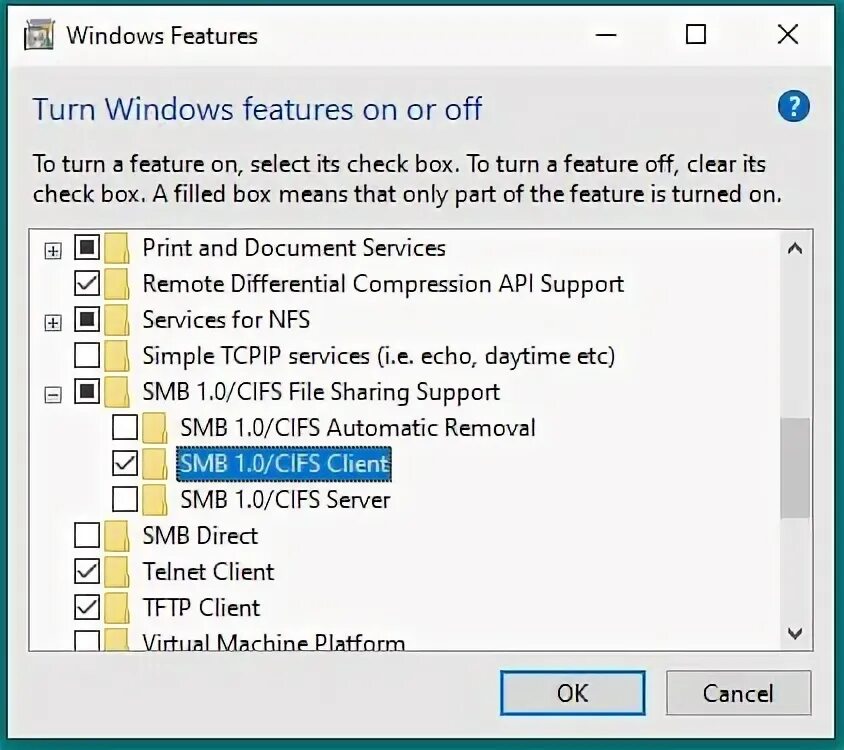Enable SMB 1.0/CIFS Automatic Removal checkbox
This screenshot has width=844, height=750.
pyautogui.click(x=125, y=427)
